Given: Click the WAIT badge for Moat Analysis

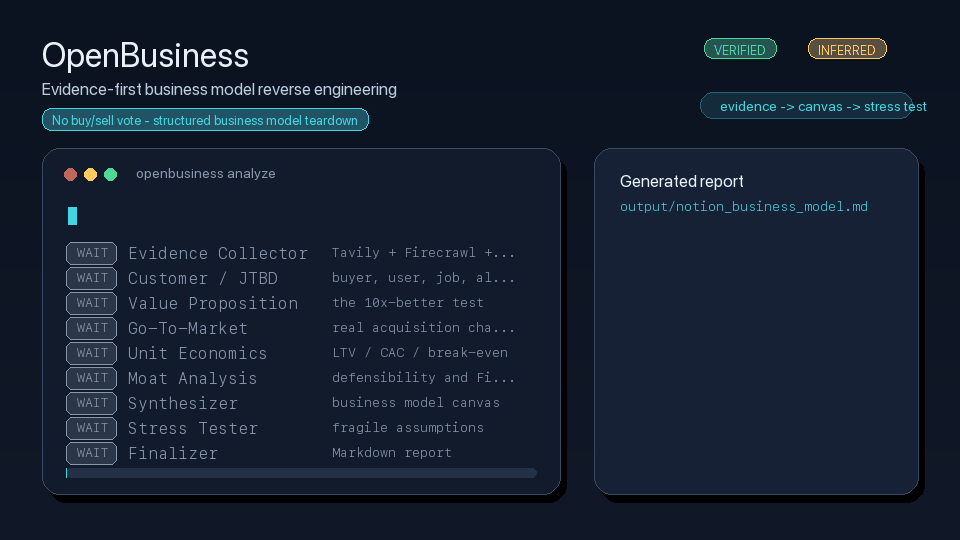Looking at the screenshot, I should (x=92, y=378).
